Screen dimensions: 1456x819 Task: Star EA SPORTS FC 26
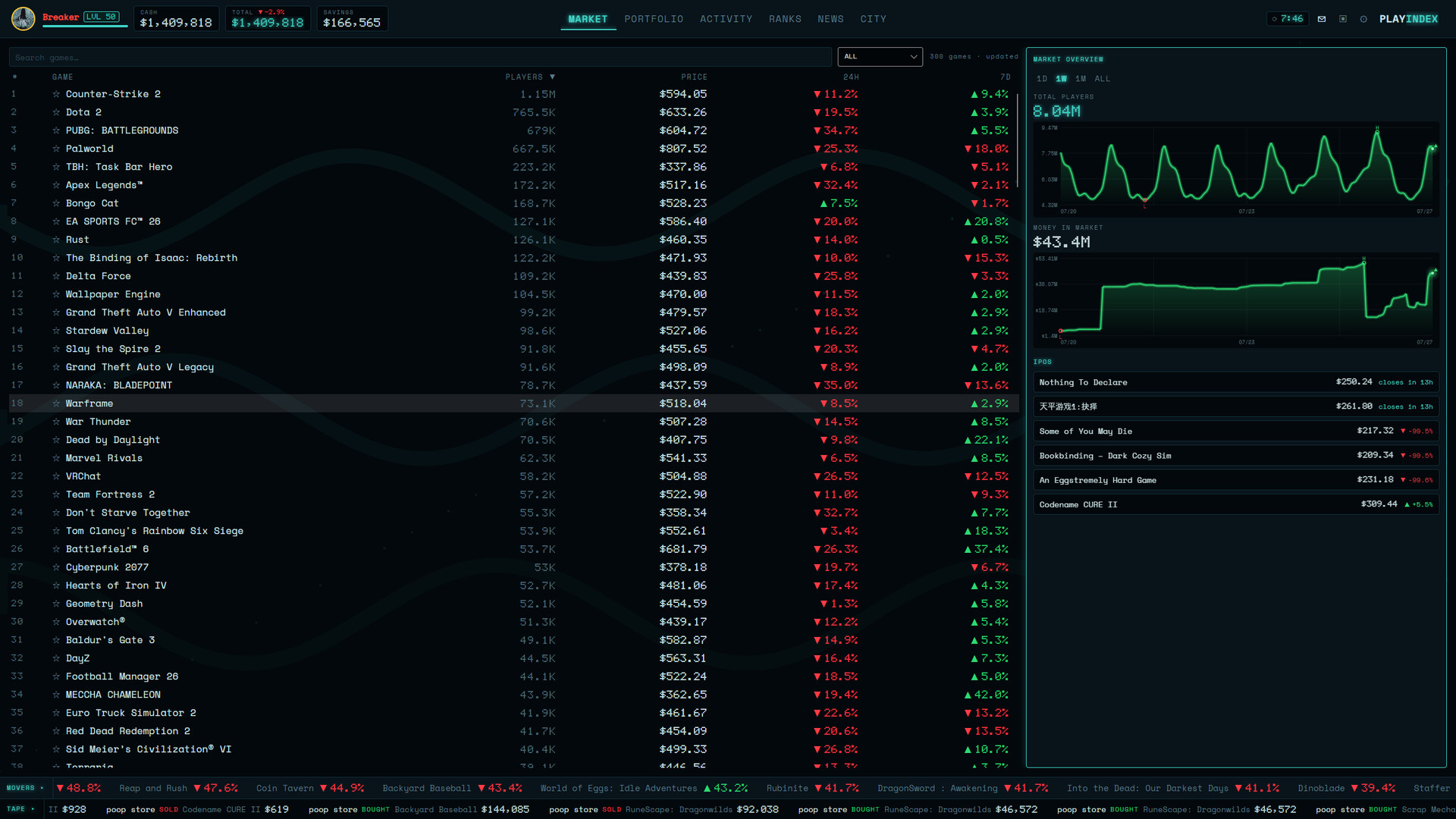click(56, 221)
